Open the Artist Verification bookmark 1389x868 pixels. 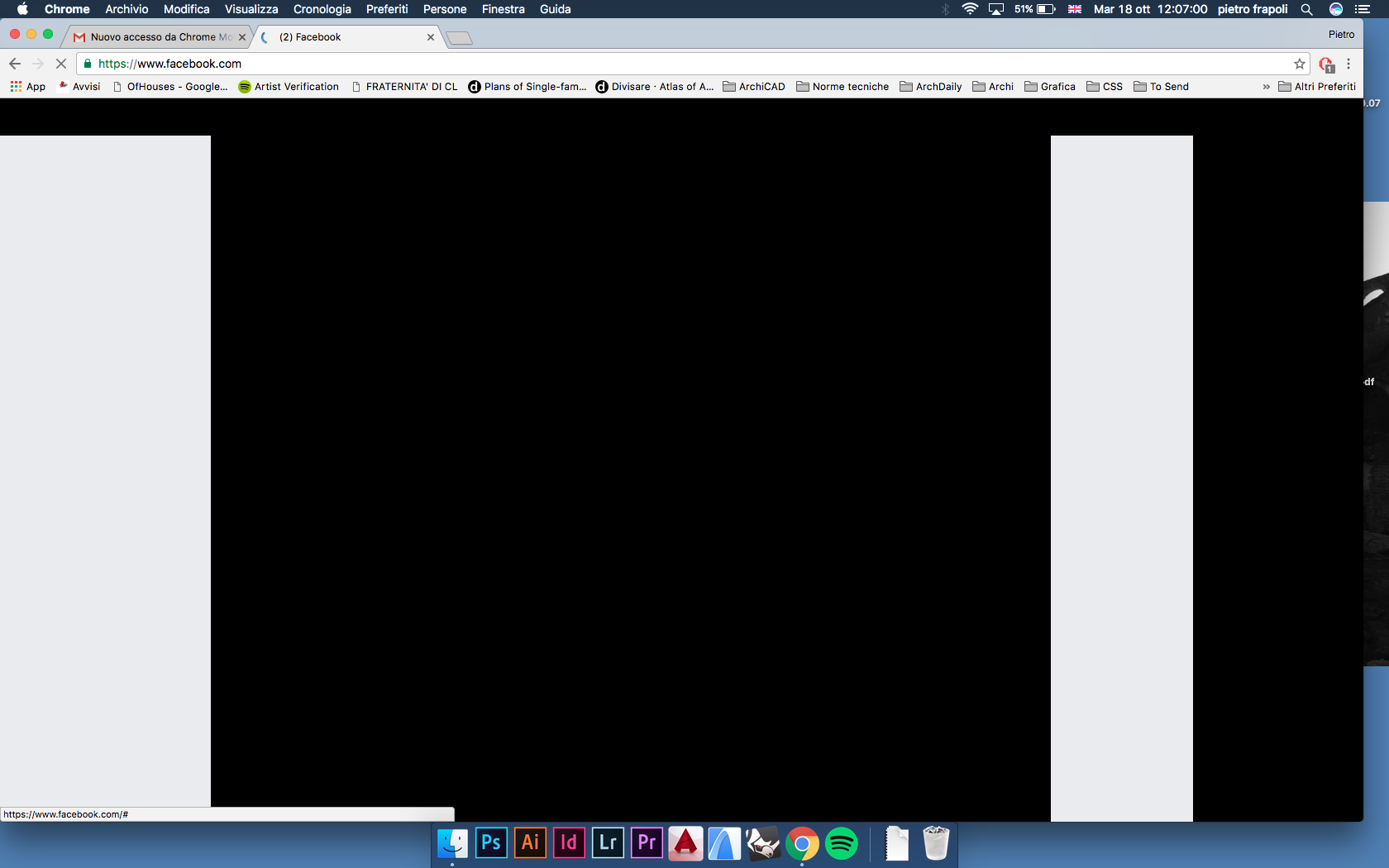(x=289, y=87)
